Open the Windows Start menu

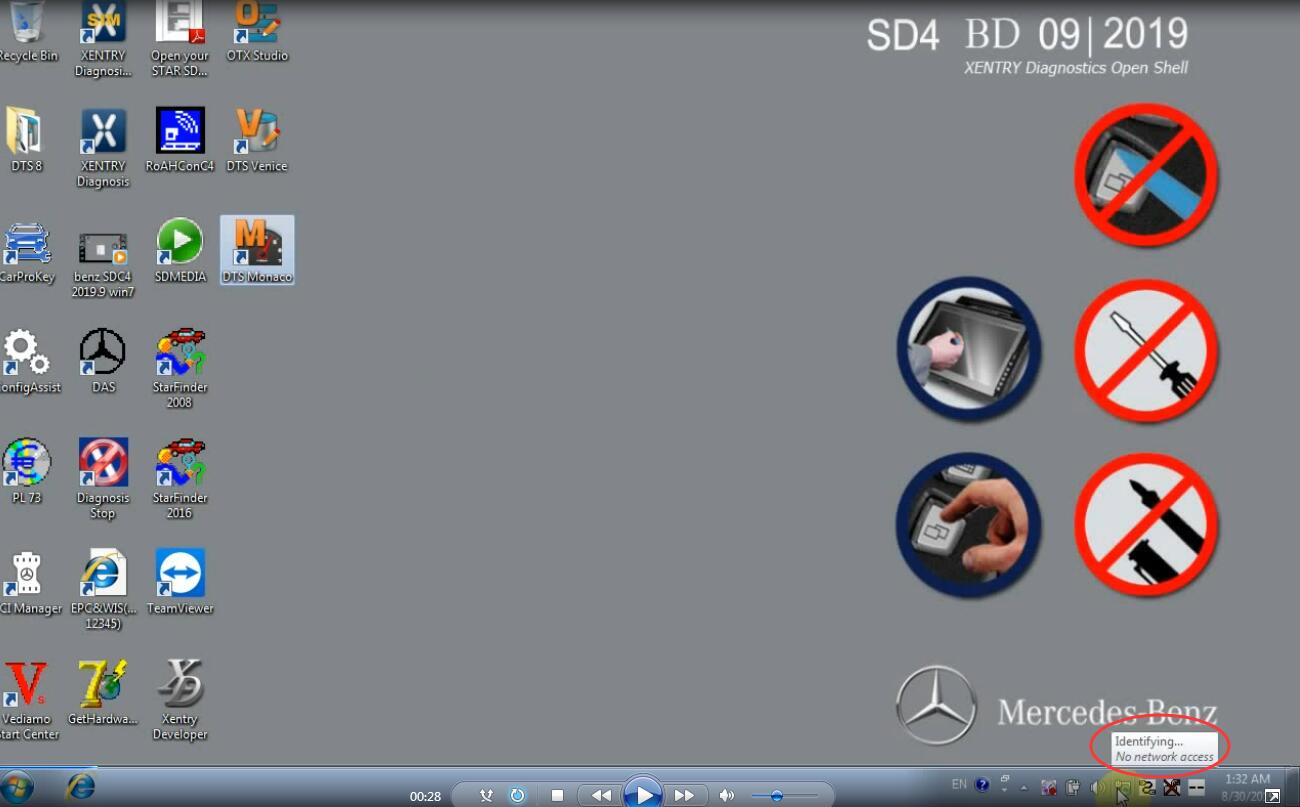tap(17, 787)
